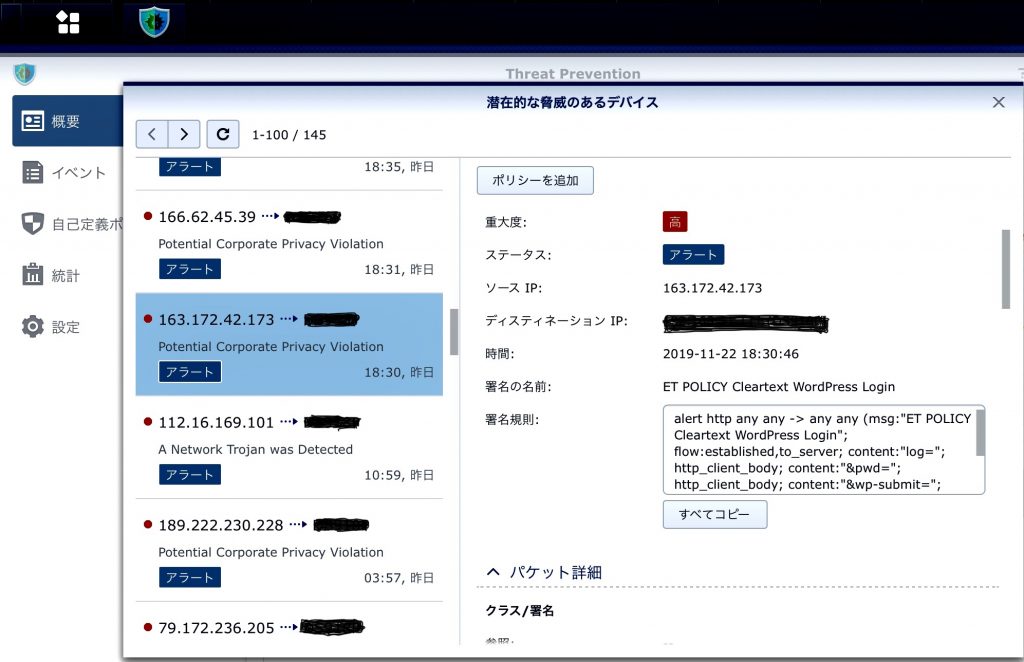Click the アラート badge at 03:57
Image resolution: width=1024 pixels, height=662 pixels.
tap(189, 578)
